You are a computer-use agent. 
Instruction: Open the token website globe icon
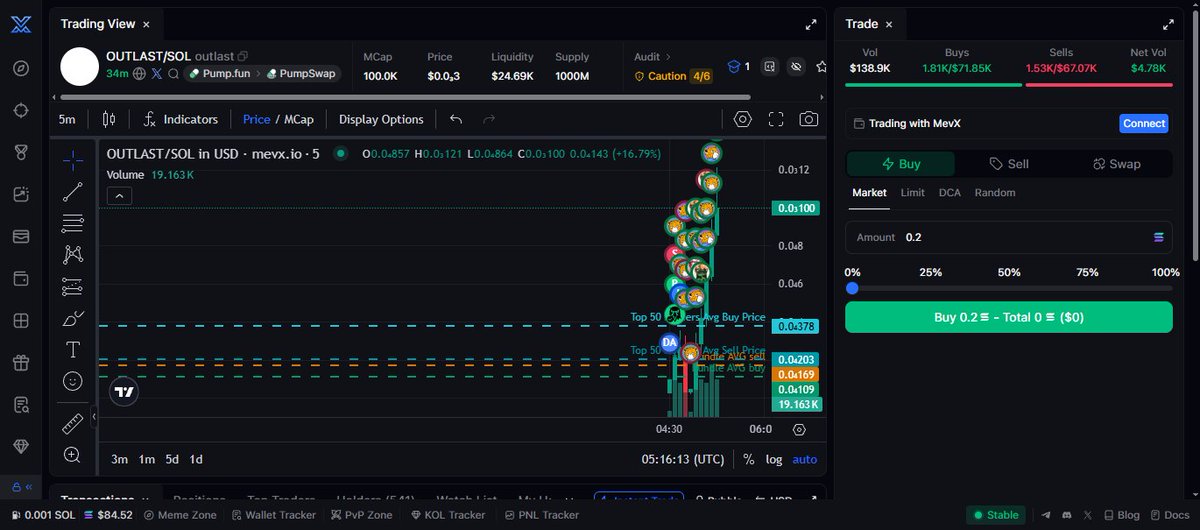click(140, 74)
